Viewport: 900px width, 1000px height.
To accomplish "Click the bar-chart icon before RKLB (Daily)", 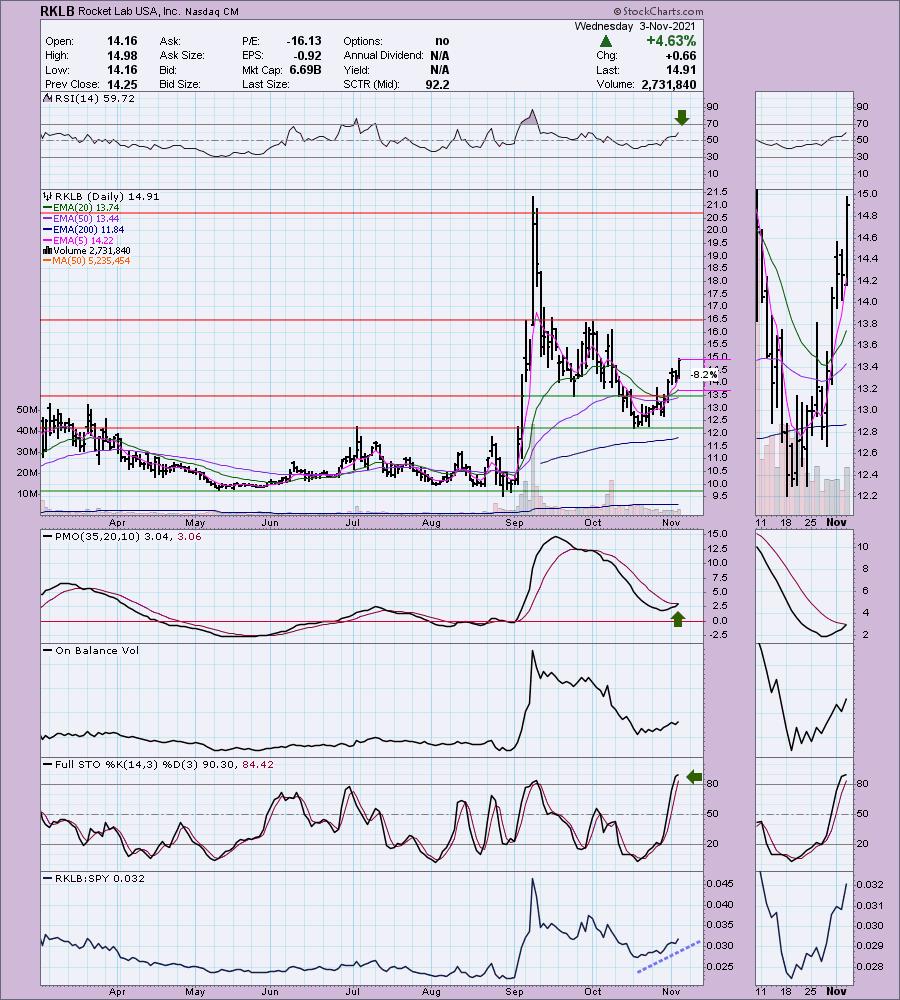I will click(x=48, y=196).
